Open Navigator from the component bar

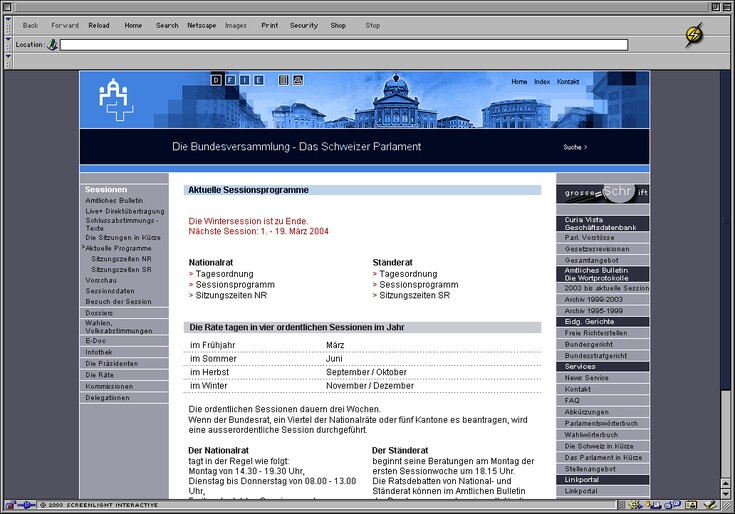(635, 505)
